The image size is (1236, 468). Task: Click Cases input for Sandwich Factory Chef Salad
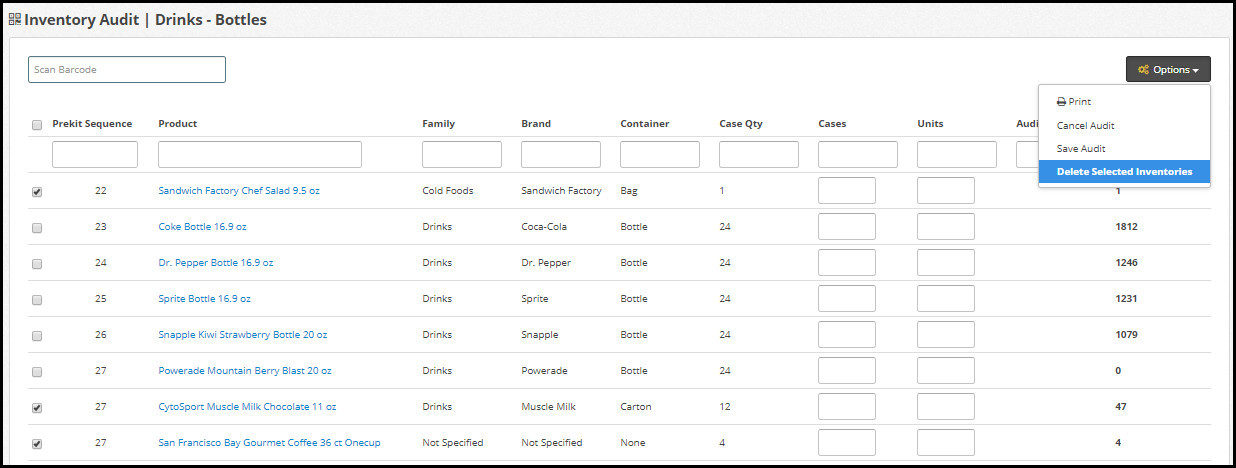847,190
